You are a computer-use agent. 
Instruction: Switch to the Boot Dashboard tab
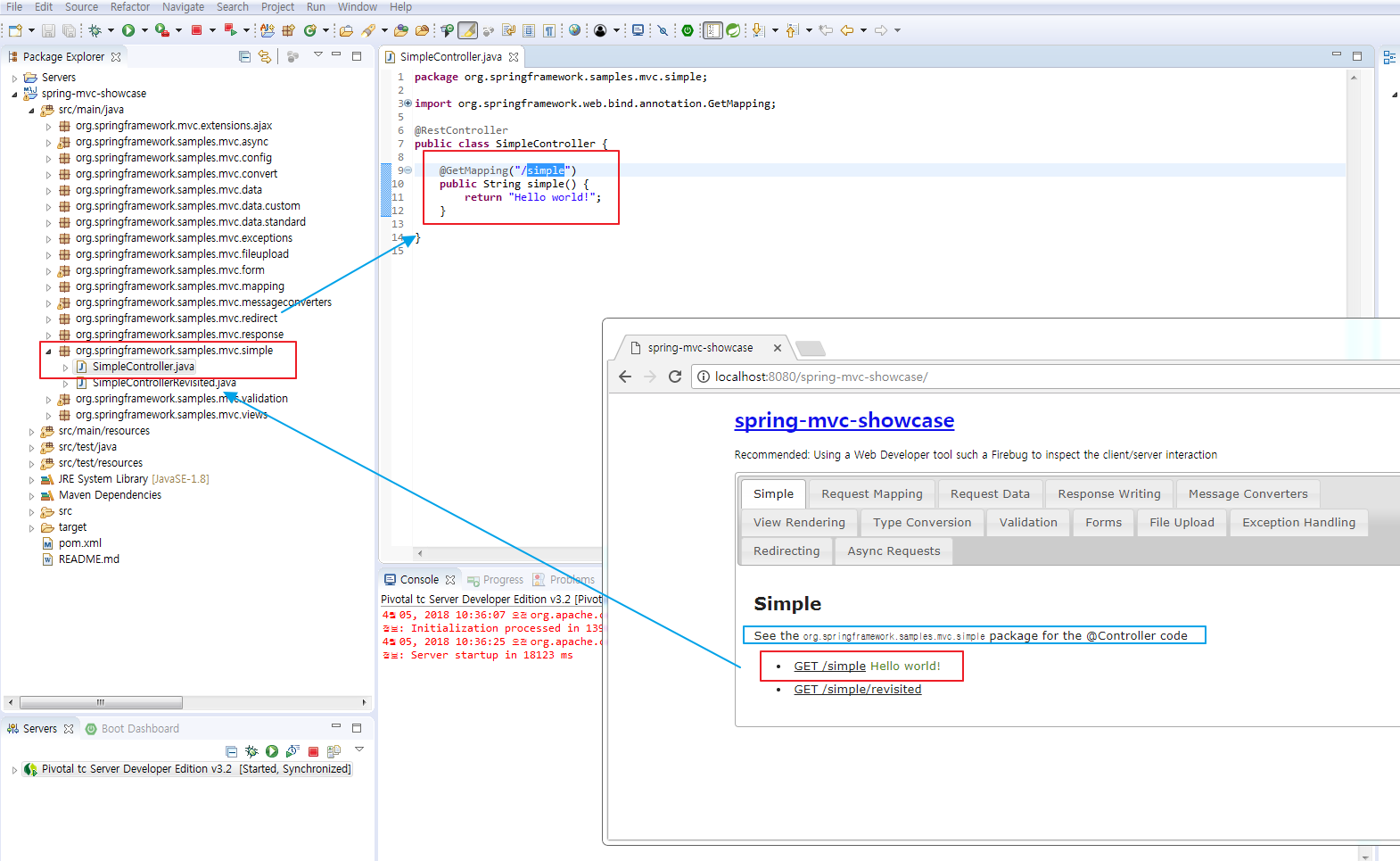(x=132, y=728)
